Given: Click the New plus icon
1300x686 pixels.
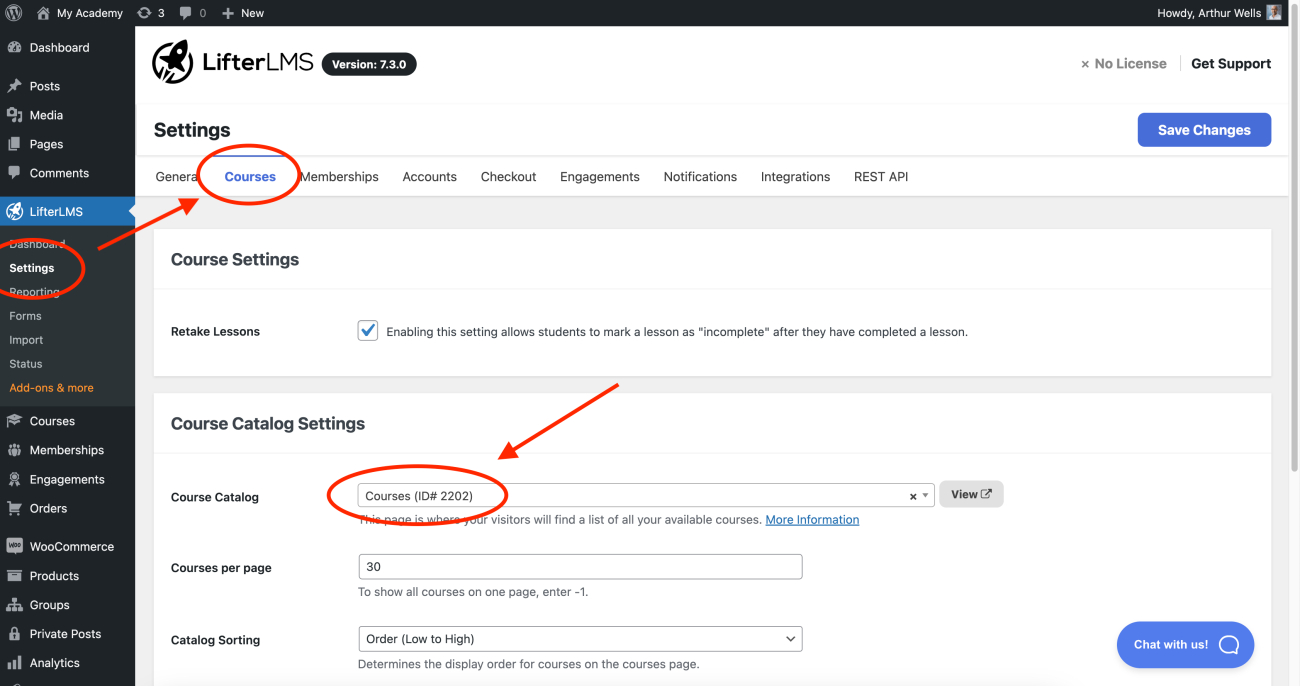Looking at the screenshot, I should pyautogui.click(x=228, y=13).
